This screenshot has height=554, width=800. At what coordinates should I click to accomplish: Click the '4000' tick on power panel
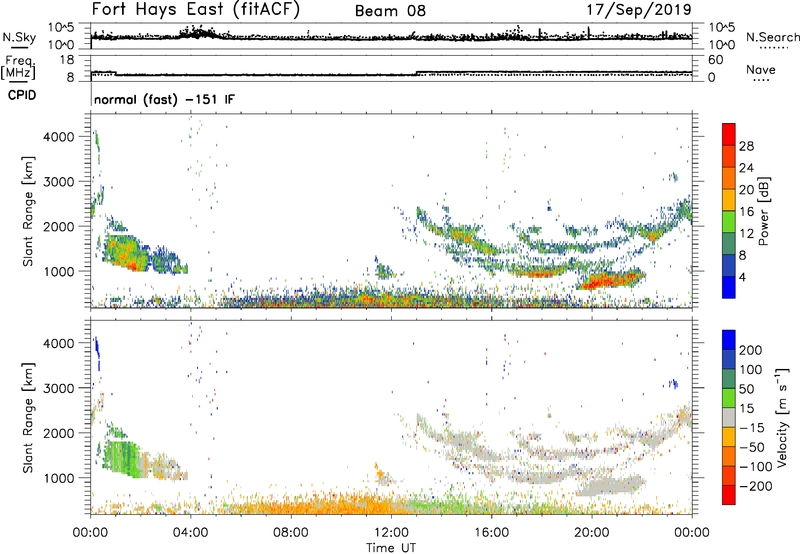click(59, 137)
